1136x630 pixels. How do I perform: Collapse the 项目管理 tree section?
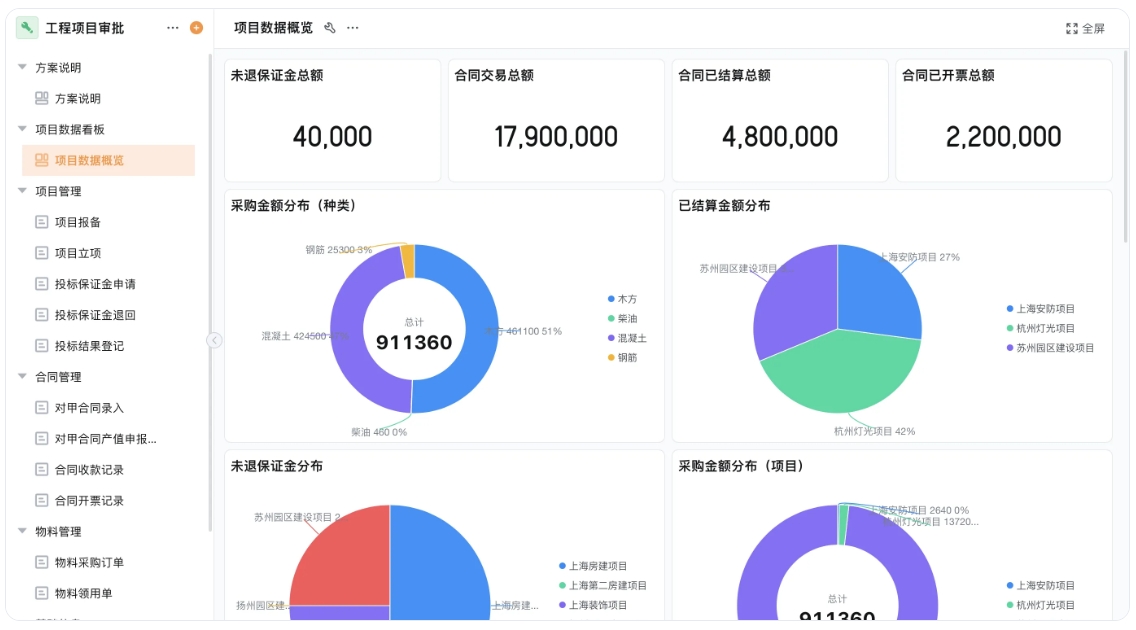pos(22,190)
